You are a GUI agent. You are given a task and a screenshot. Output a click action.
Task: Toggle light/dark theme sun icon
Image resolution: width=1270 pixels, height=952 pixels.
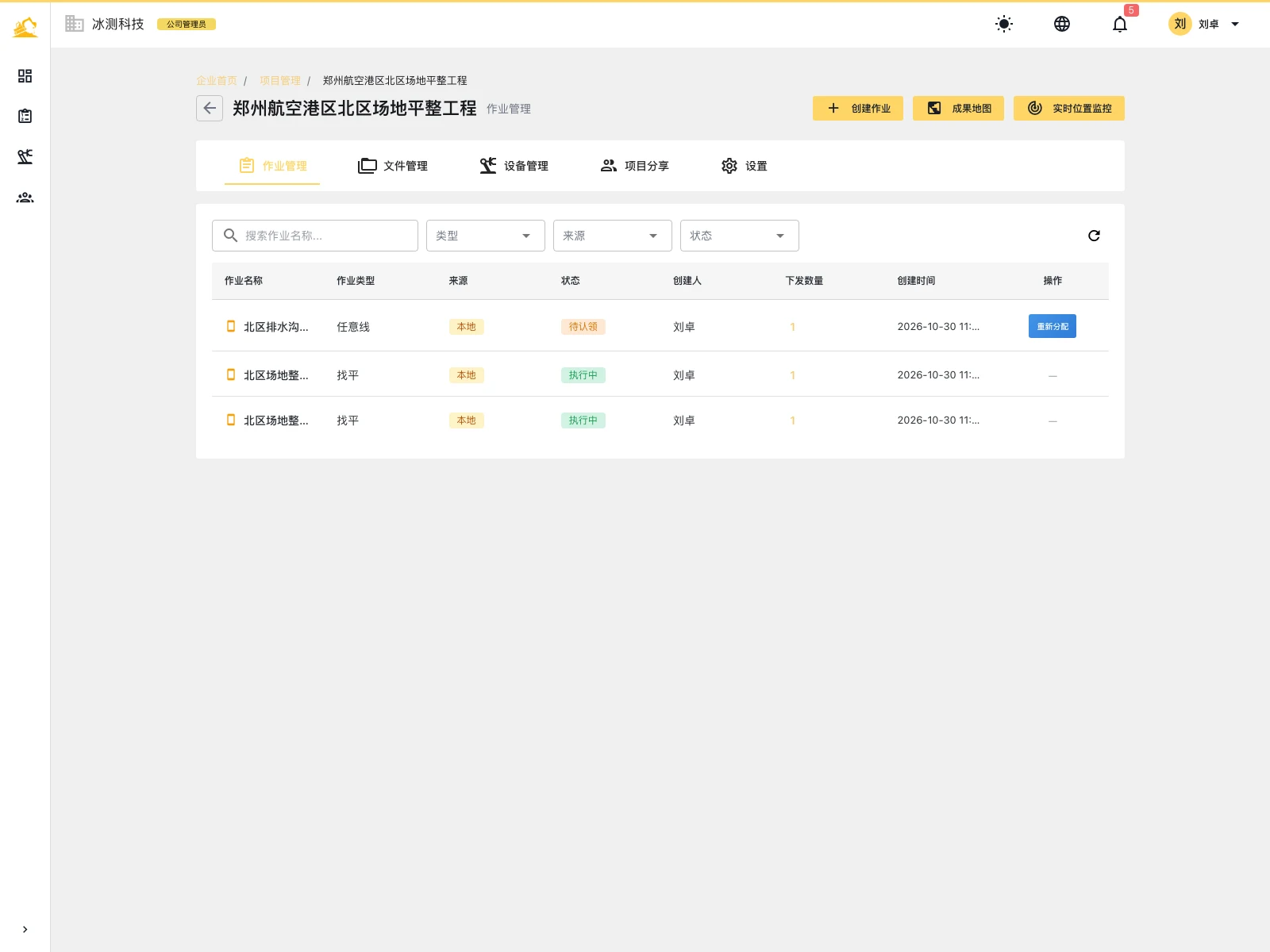1004,24
